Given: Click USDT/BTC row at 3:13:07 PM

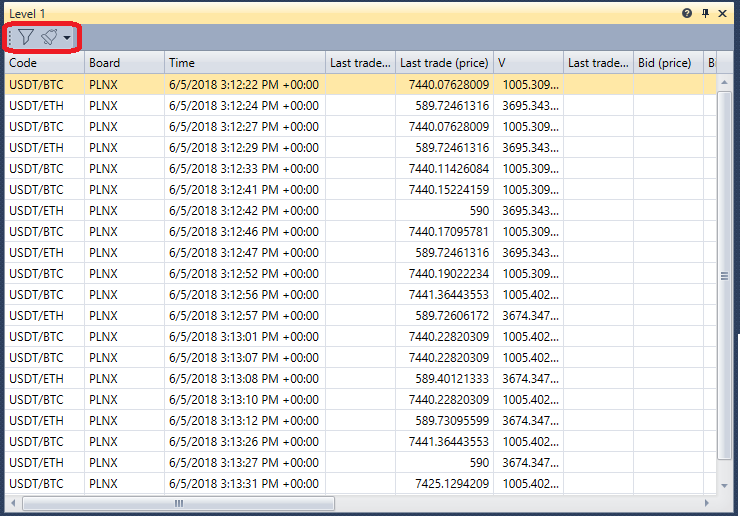Looking at the screenshot, I should click(x=361, y=358).
